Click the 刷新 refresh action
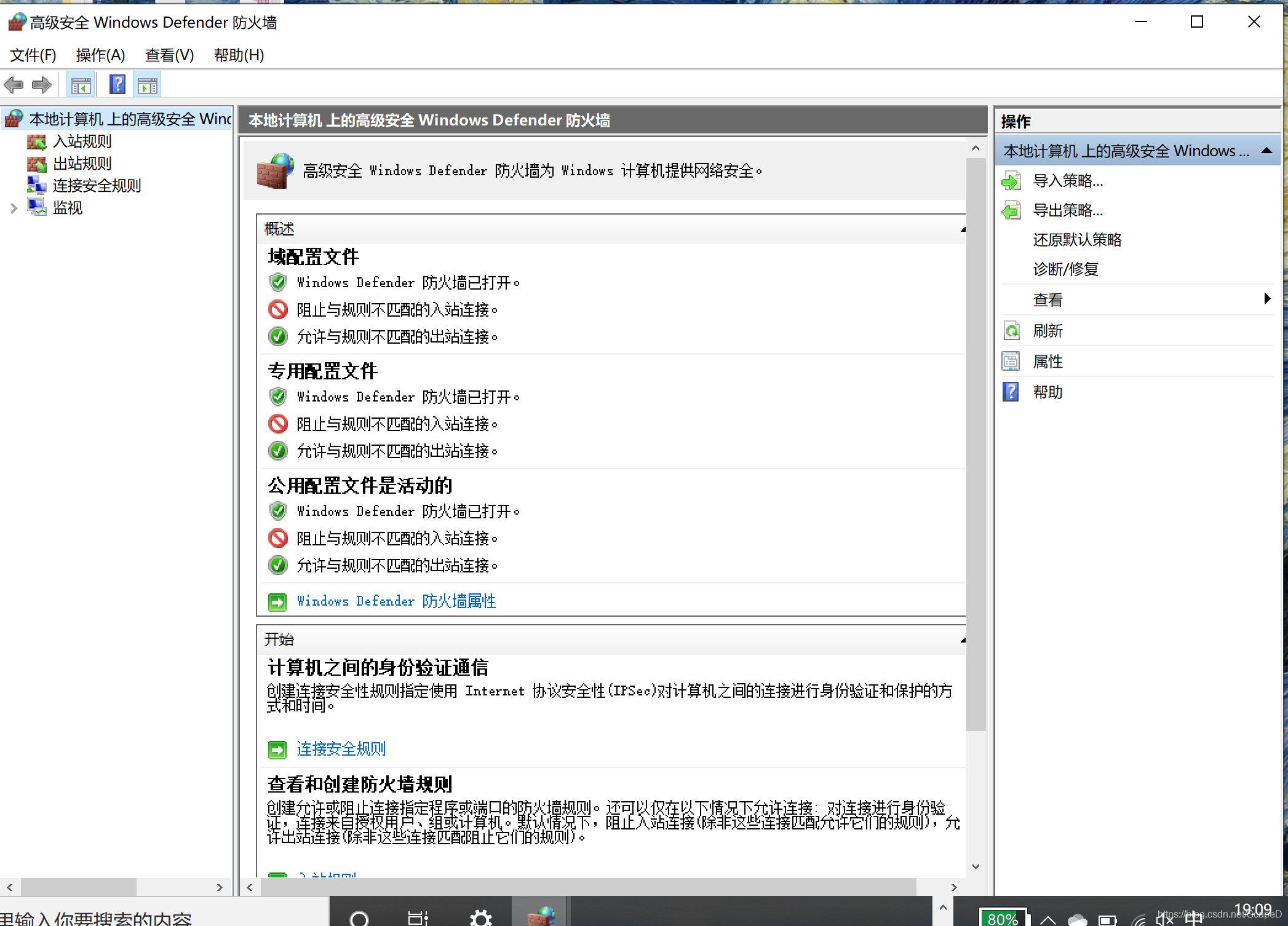The height and width of the screenshot is (926, 1288). click(1047, 331)
